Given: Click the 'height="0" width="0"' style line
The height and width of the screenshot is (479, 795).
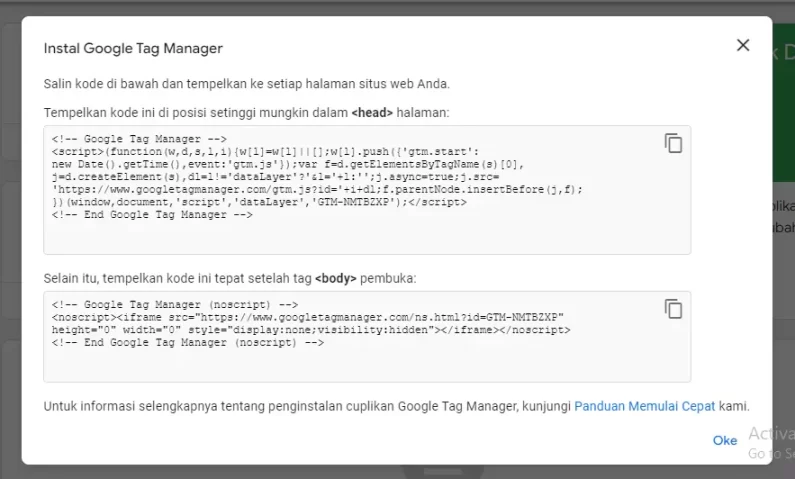Looking at the screenshot, I should [311, 330].
